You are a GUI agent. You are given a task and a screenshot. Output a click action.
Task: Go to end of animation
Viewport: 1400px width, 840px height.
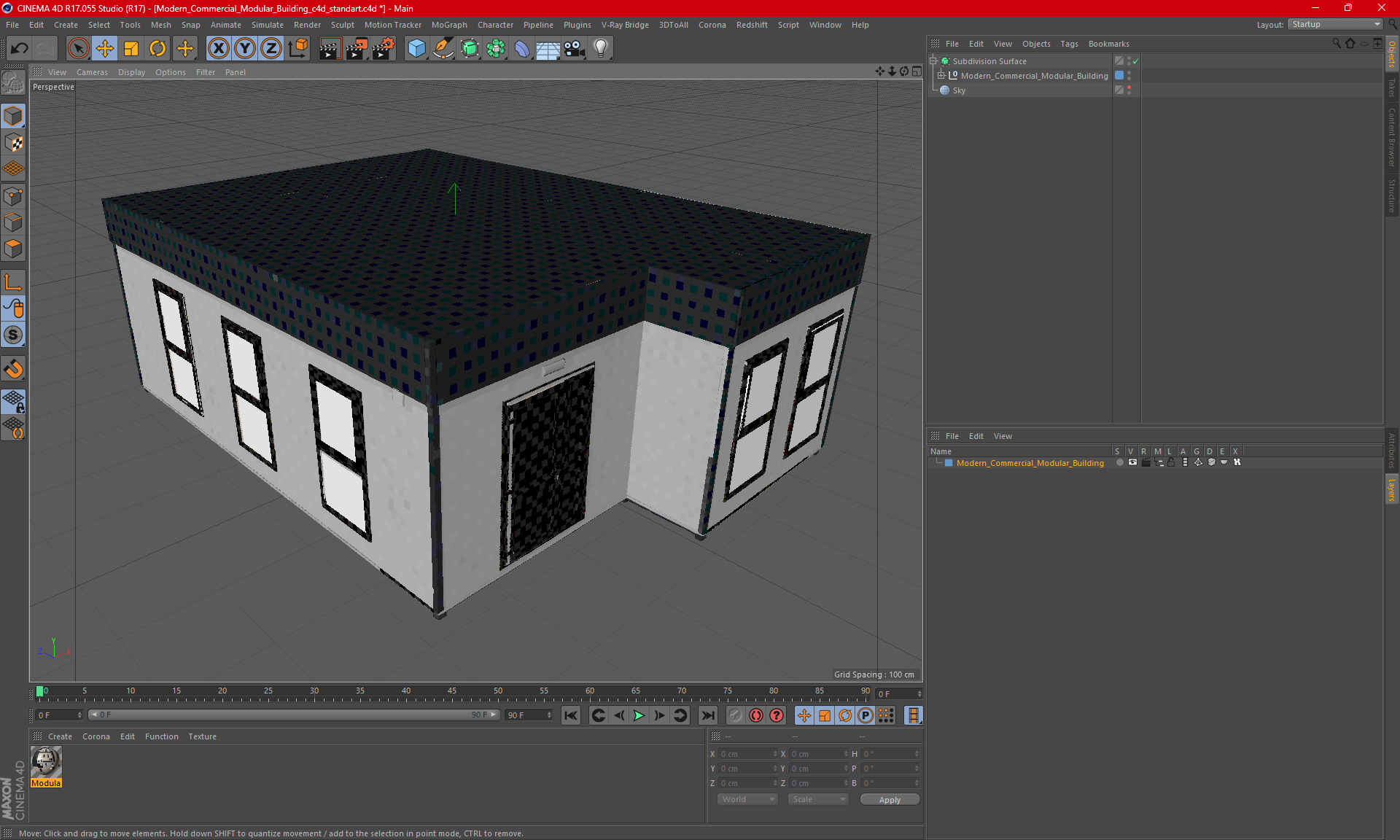(x=707, y=715)
